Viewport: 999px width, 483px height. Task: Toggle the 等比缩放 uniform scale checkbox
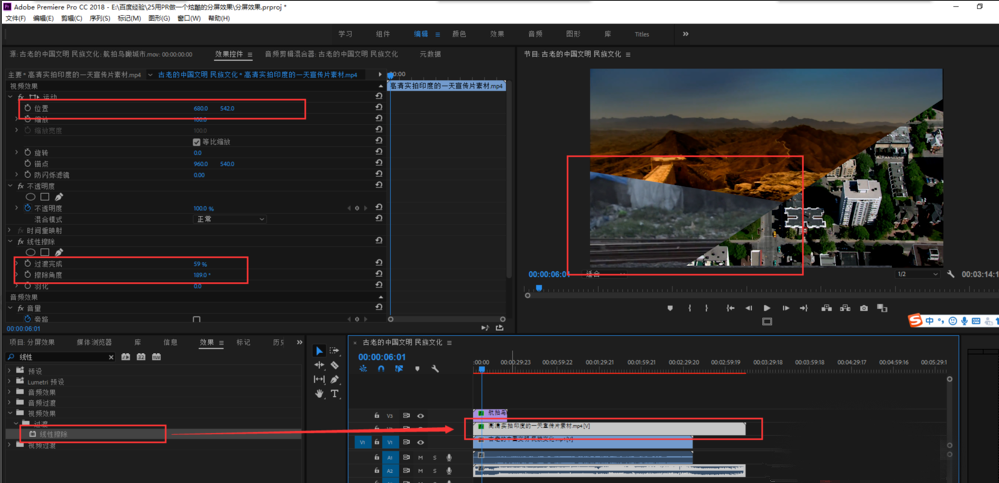point(197,142)
